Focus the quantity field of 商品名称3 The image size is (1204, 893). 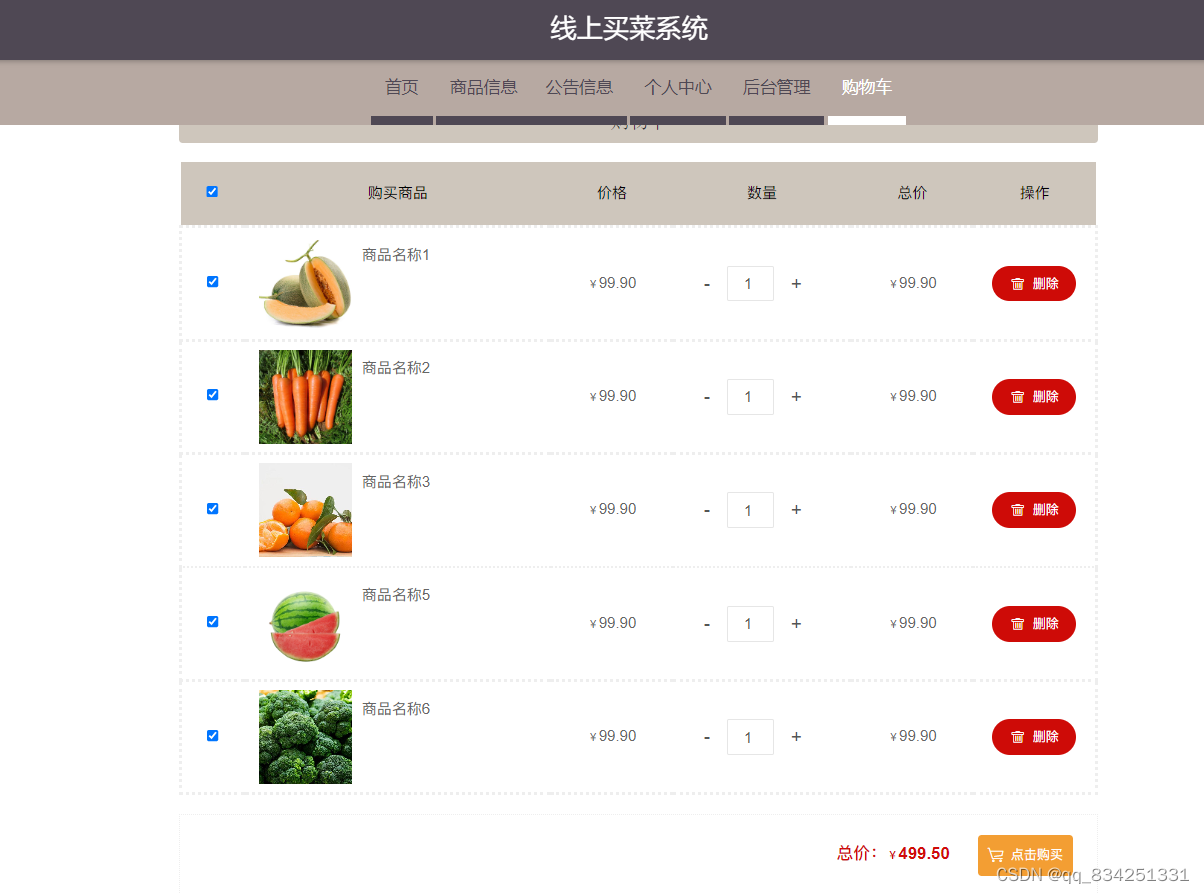(750, 510)
